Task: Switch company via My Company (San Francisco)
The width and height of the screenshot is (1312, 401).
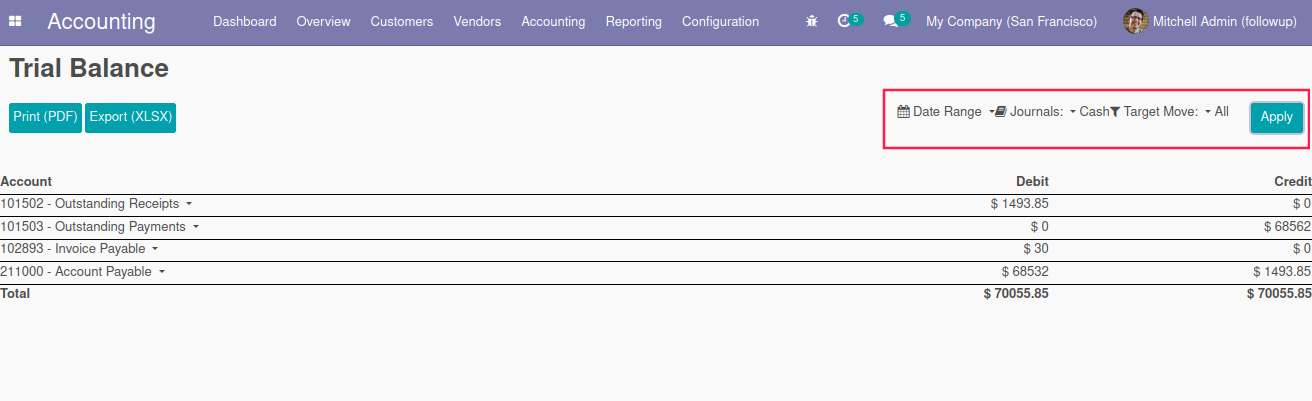Action: pos(1011,21)
